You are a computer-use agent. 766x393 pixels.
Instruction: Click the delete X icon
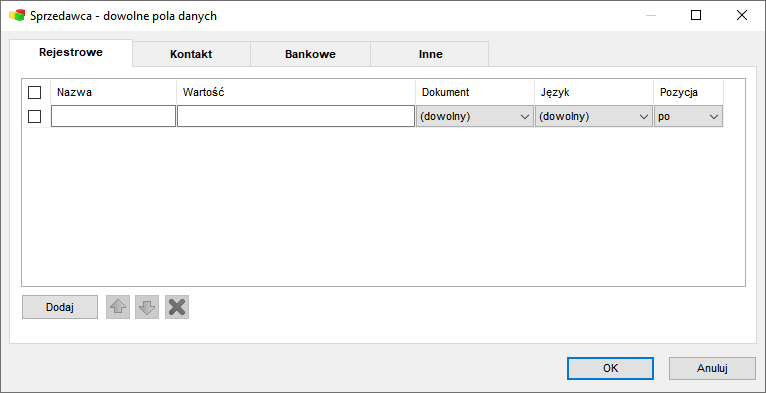177,307
